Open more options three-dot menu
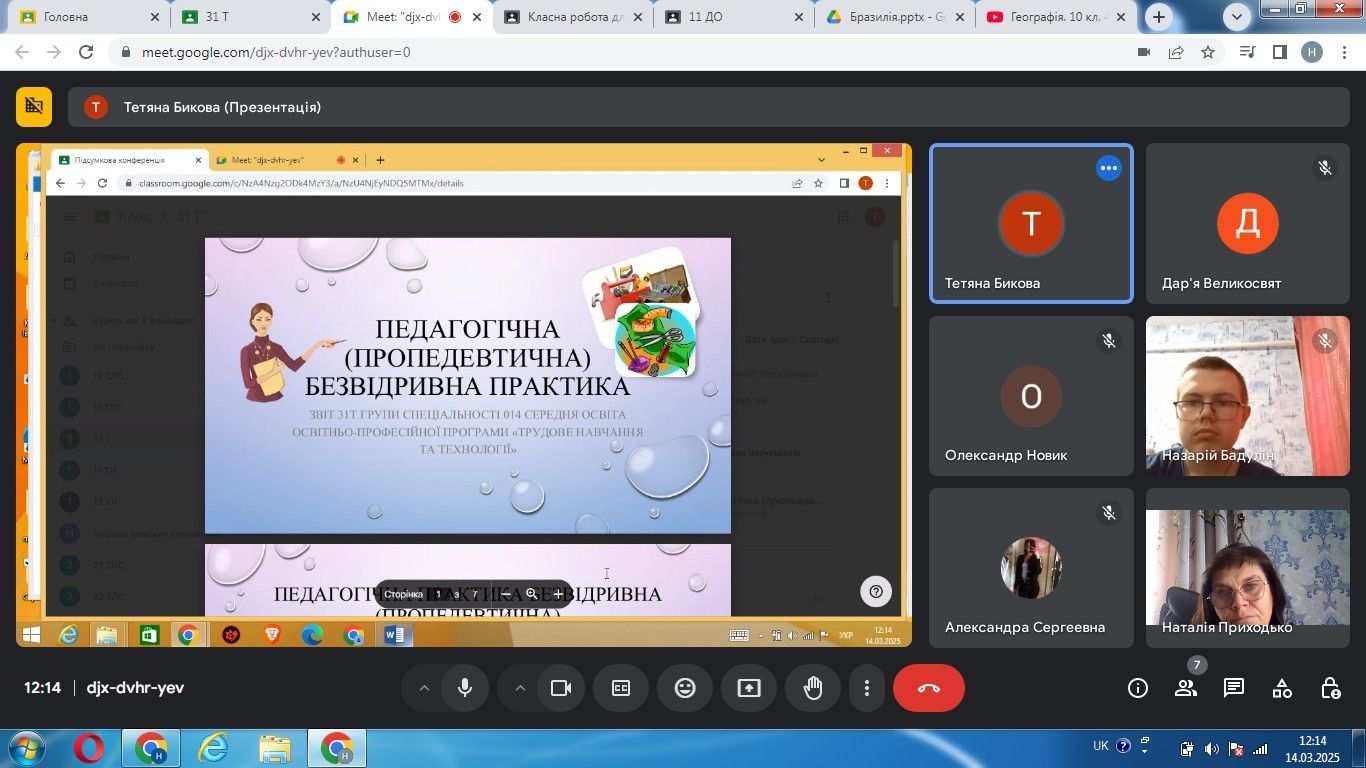The width and height of the screenshot is (1366, 768). [867, 688]
